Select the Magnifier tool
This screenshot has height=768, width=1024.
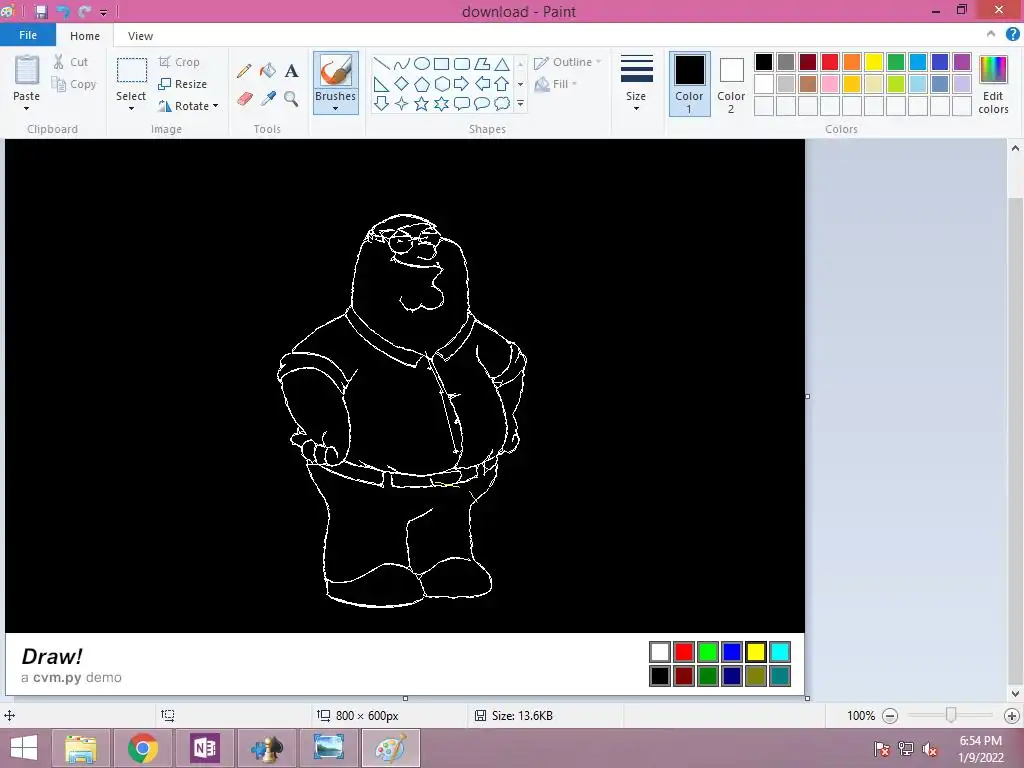(291, 99)
